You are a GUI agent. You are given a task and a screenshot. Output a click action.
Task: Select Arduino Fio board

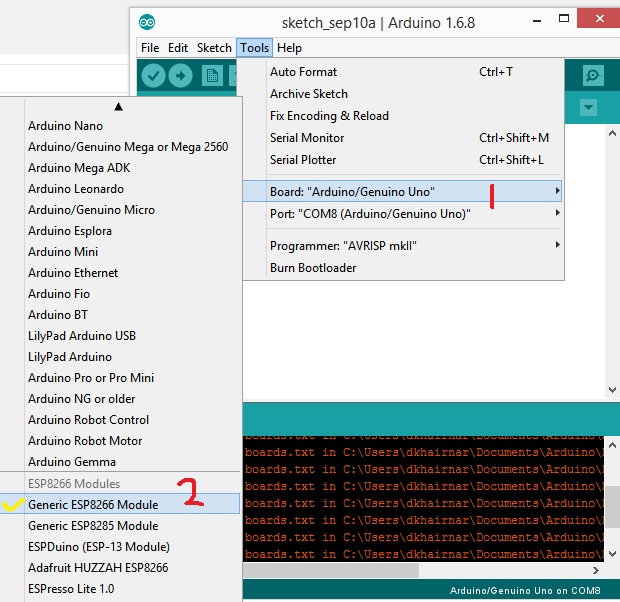(x=120, y=293)
